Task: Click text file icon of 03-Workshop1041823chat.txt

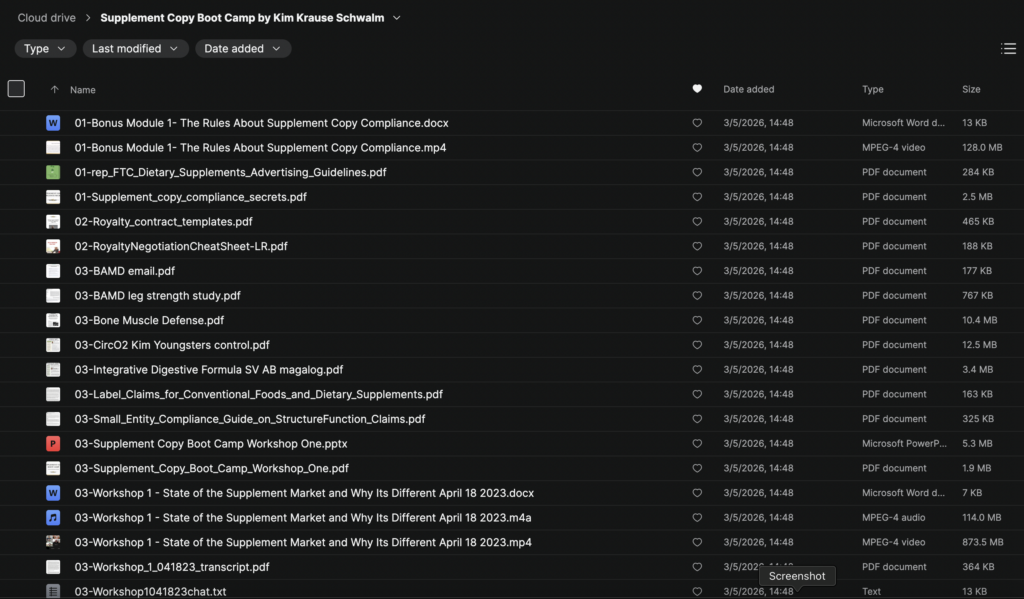Action: pos(53,591)
